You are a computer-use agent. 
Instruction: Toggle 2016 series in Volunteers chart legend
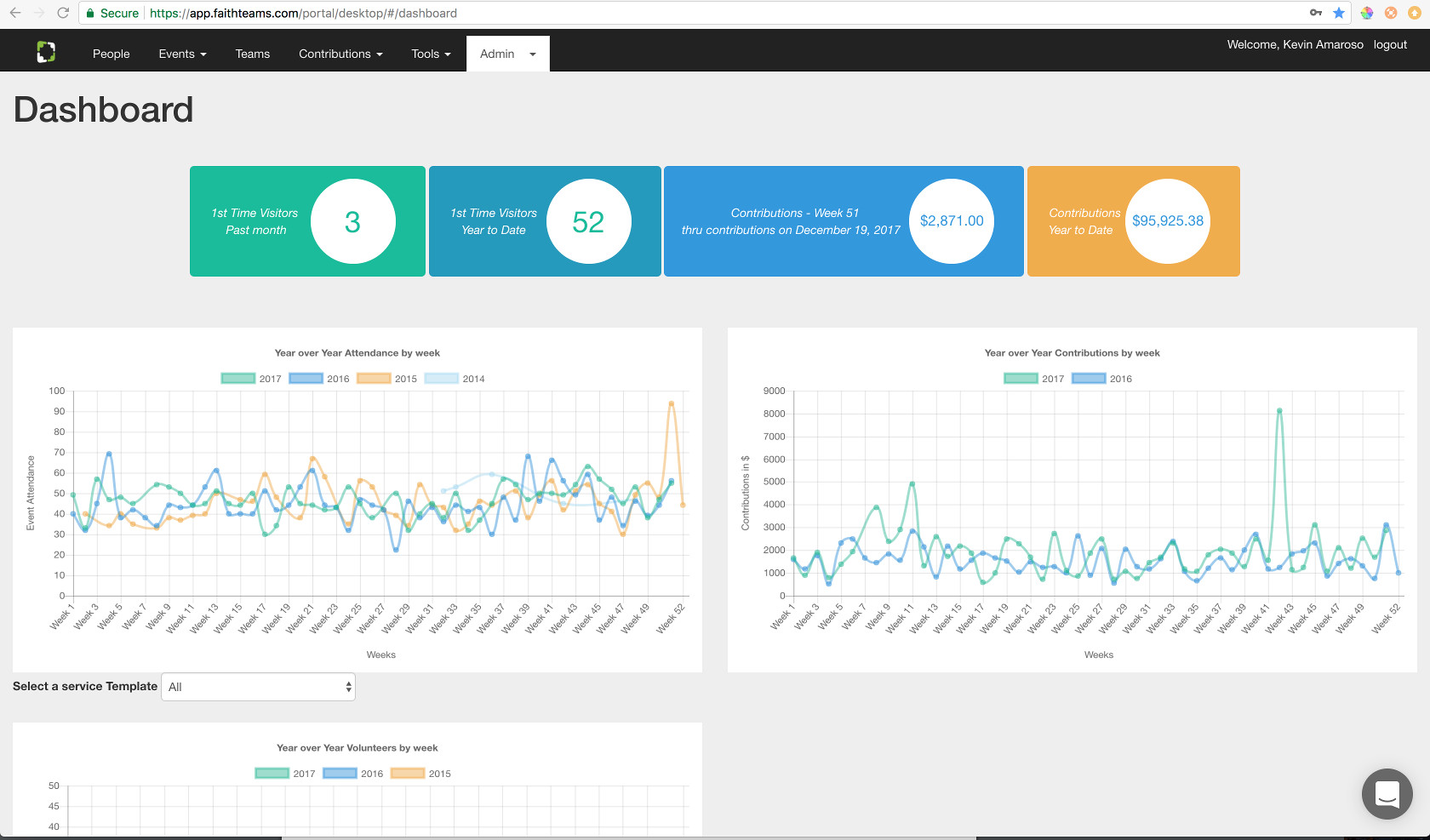click(353, 774)
